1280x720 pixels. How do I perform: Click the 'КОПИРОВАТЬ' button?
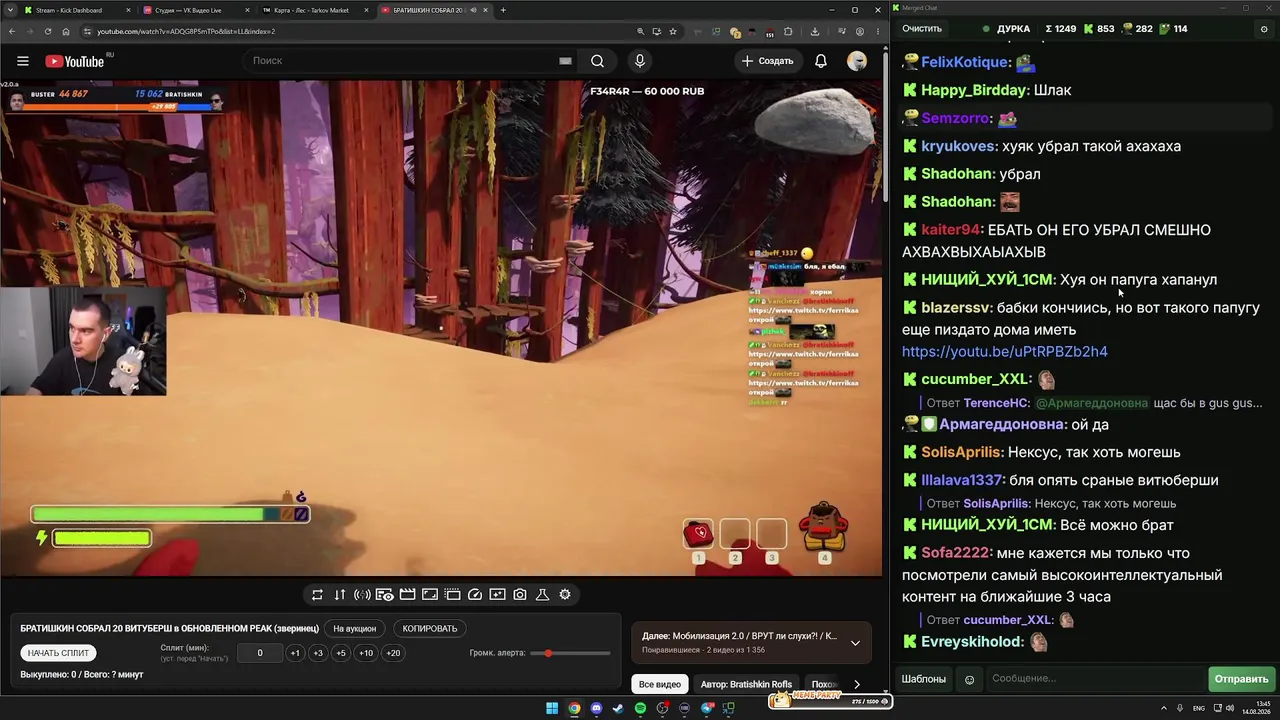point(430,629)
